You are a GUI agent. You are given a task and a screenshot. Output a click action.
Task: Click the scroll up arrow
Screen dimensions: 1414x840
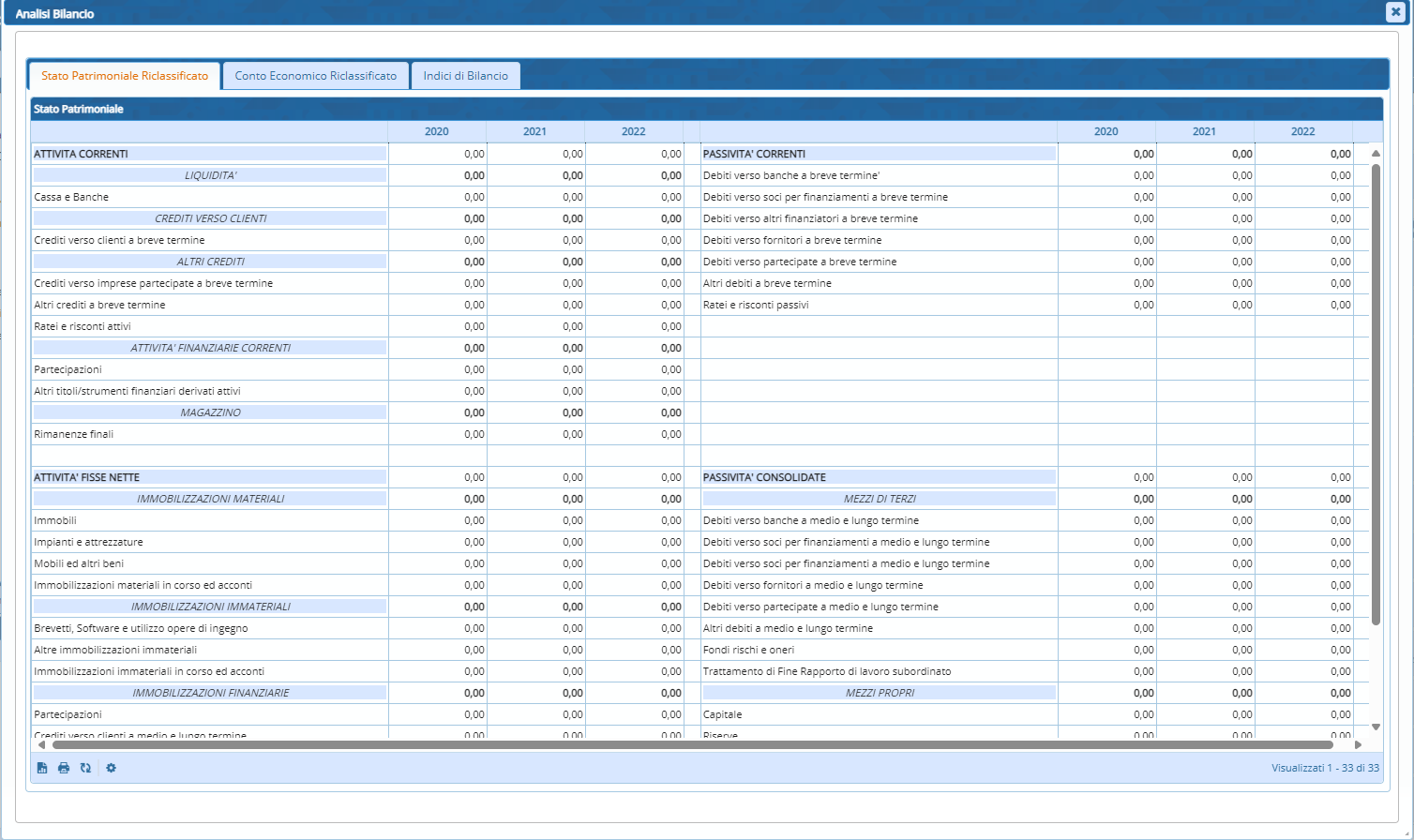[1376, 153]
